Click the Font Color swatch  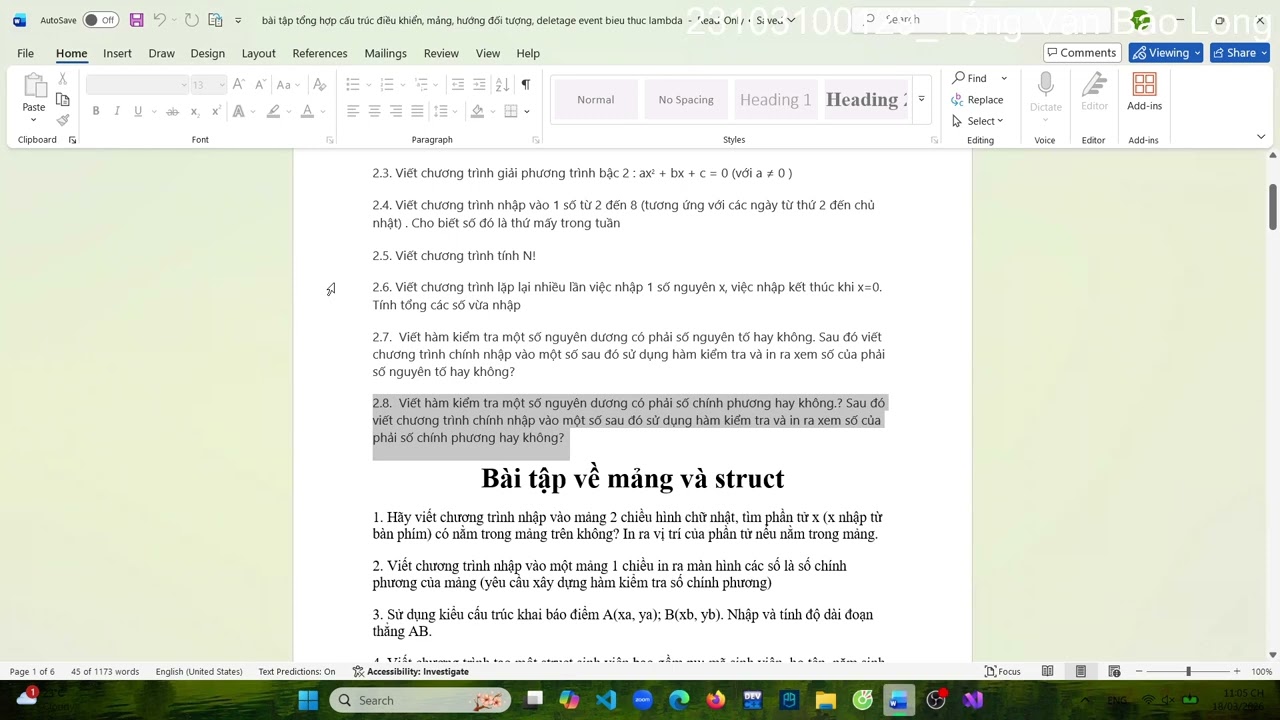(307, 111)
